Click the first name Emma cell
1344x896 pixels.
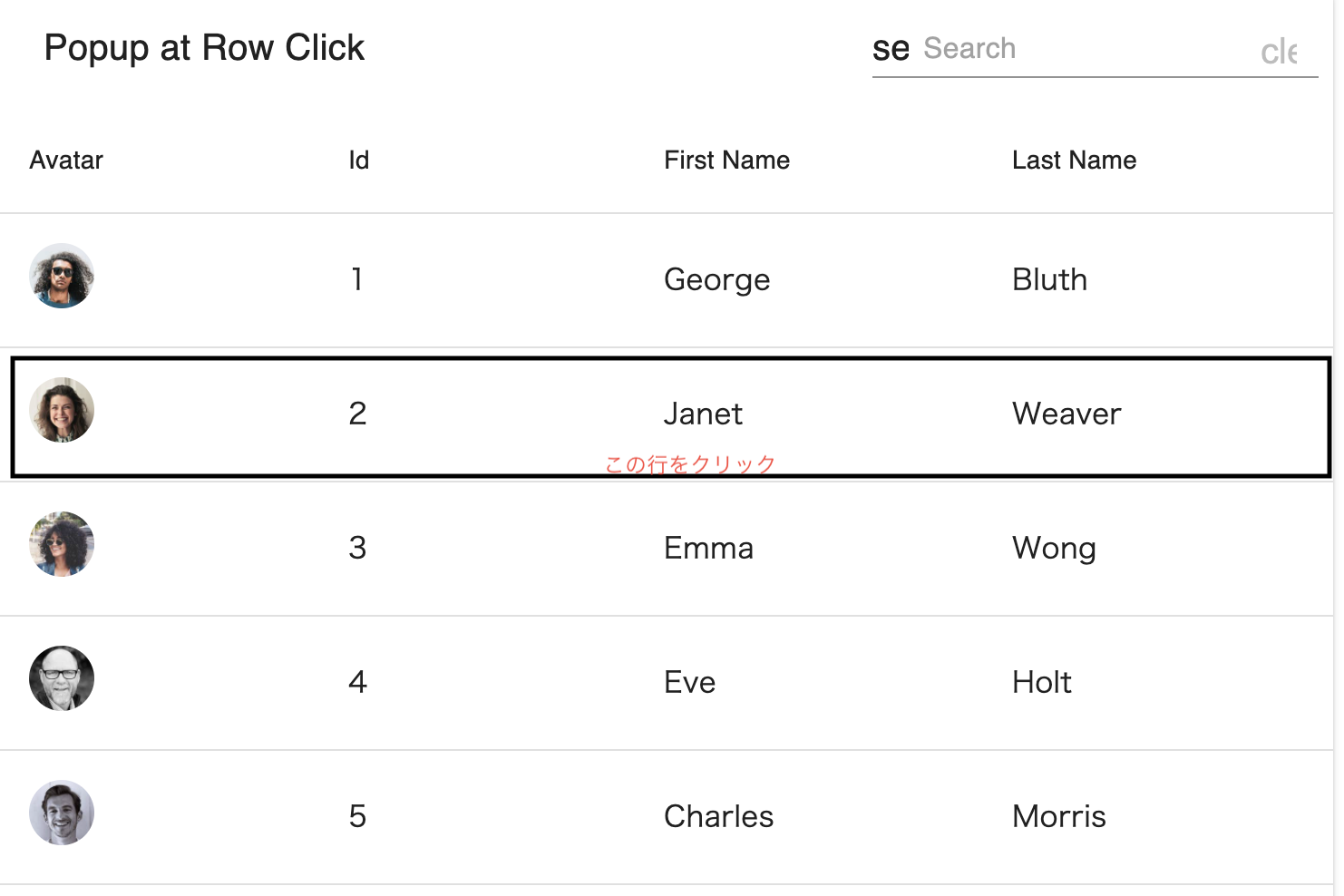708,548
